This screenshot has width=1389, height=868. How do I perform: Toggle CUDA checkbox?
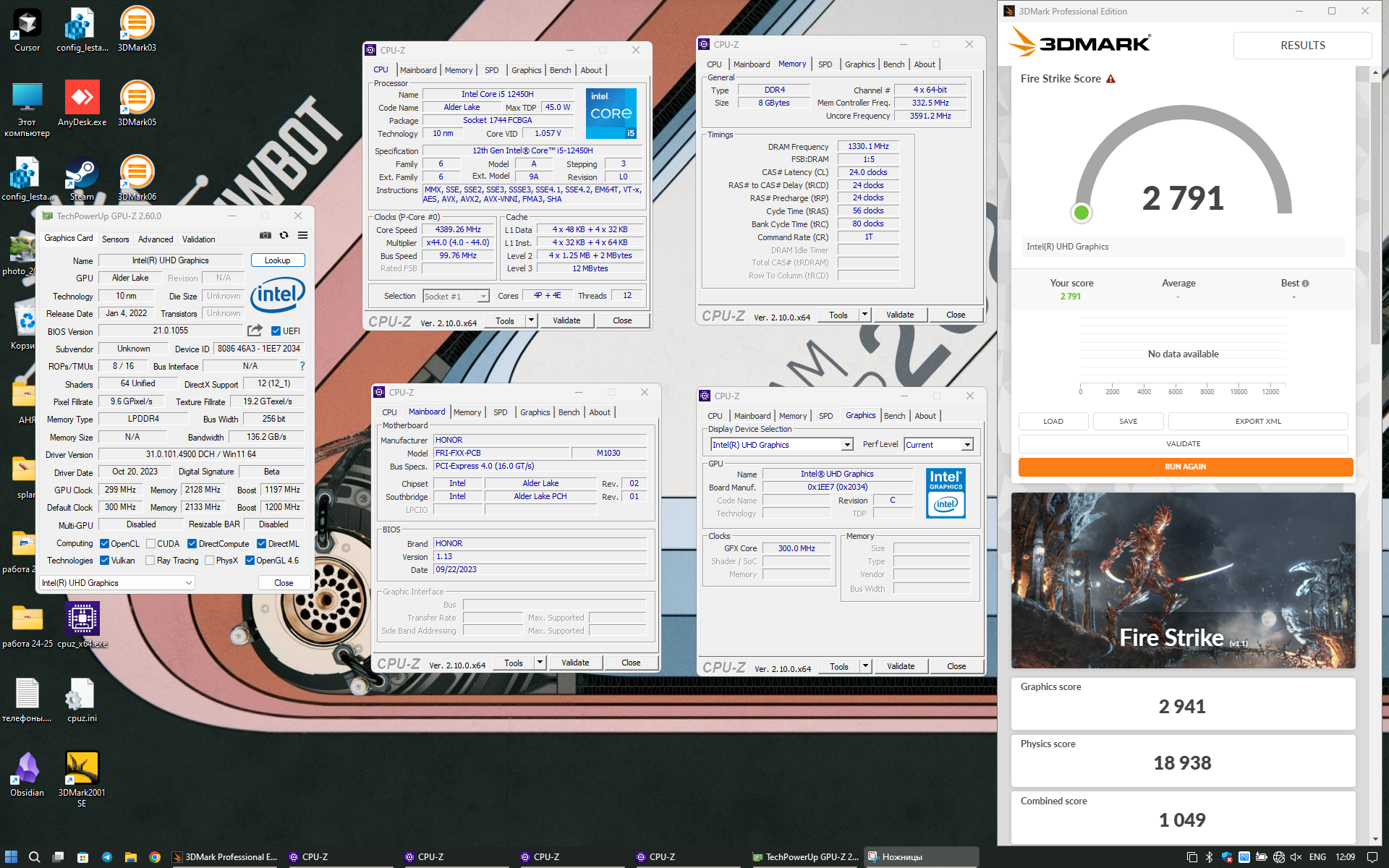[x=150, y=544]
